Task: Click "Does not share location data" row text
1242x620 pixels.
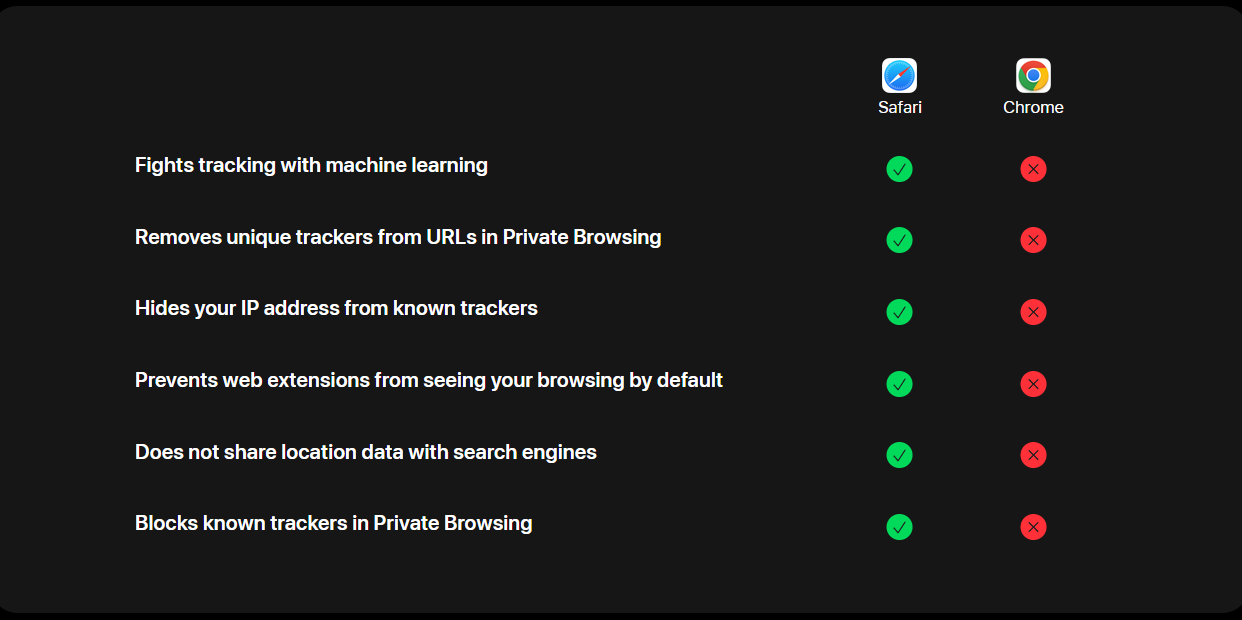Action: click(x=365, y=452)
